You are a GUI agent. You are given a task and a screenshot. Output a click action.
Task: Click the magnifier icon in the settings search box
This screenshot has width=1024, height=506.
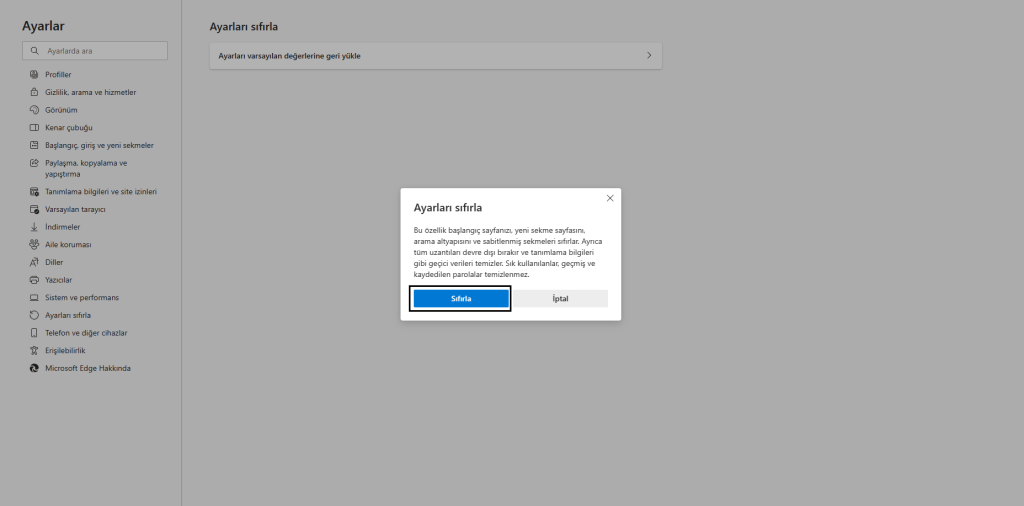coord(35,50)
